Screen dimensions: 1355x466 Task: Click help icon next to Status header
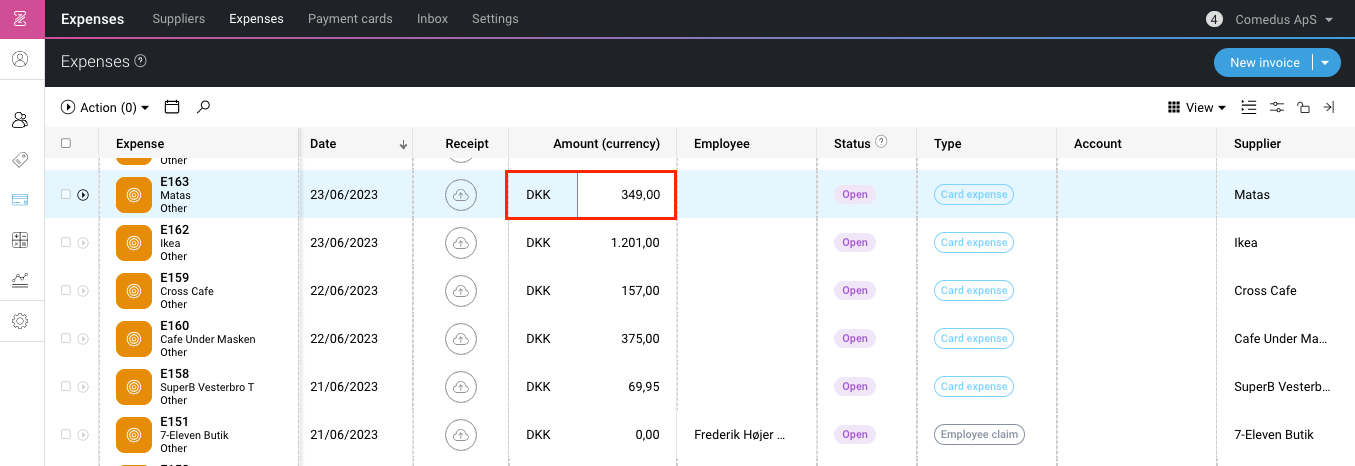click(x=881, y=142)
